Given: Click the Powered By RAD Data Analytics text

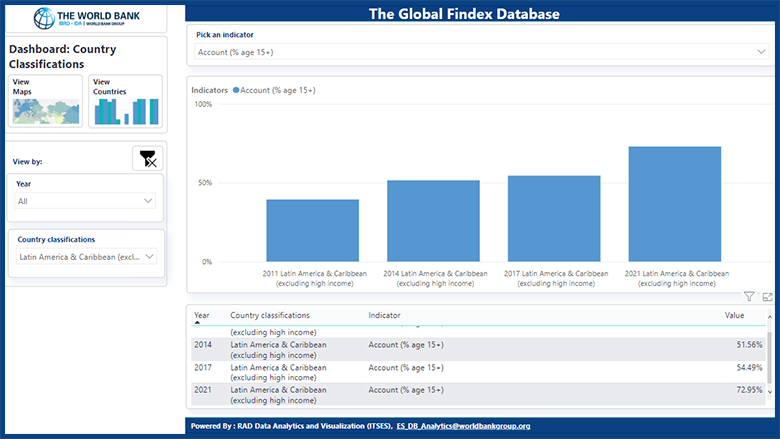Looking at the screenshot, I should [292, 426].
